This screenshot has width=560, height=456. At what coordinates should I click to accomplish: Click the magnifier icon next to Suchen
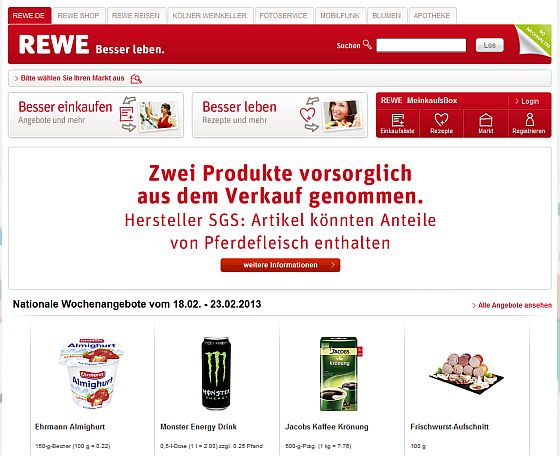[x=367, y=45]
